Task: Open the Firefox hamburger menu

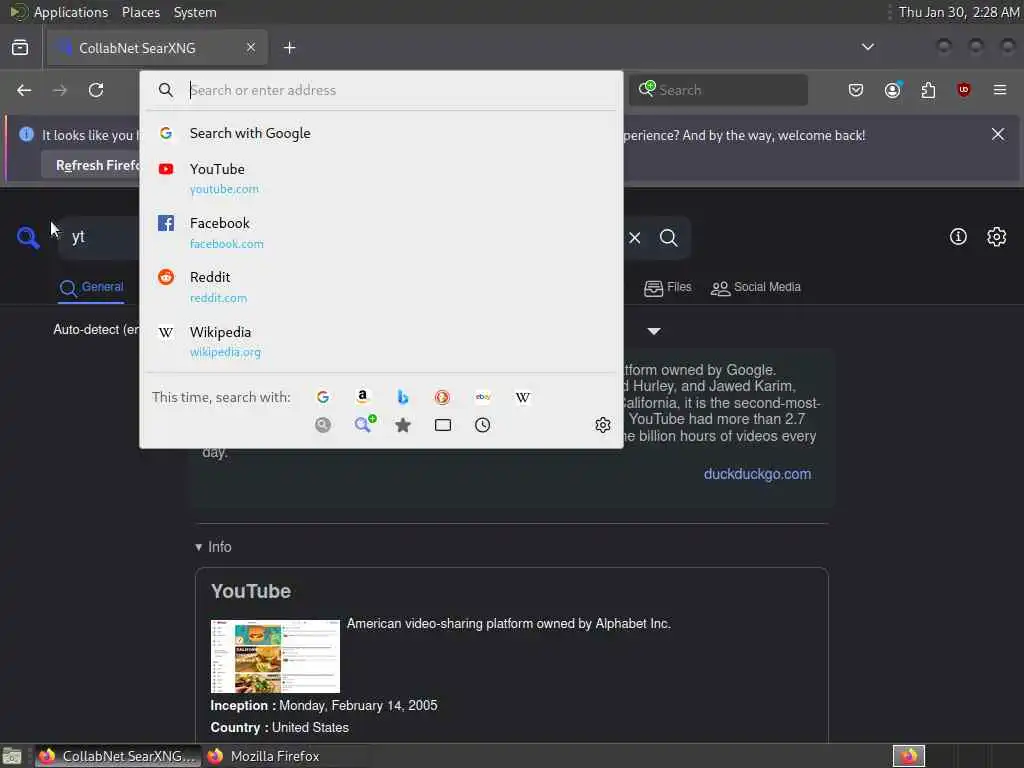Action: (999, 90)
